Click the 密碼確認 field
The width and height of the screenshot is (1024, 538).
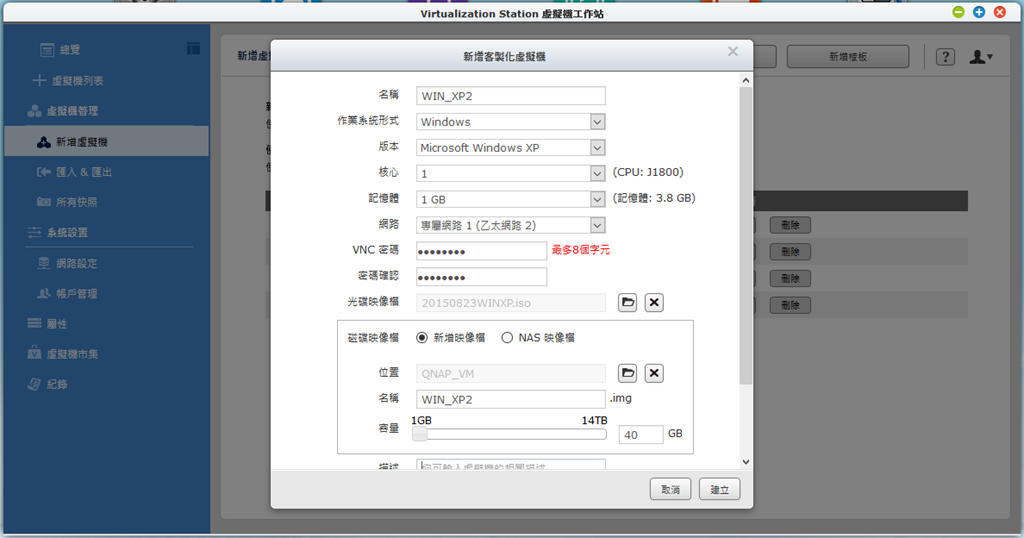pos(481,277)
